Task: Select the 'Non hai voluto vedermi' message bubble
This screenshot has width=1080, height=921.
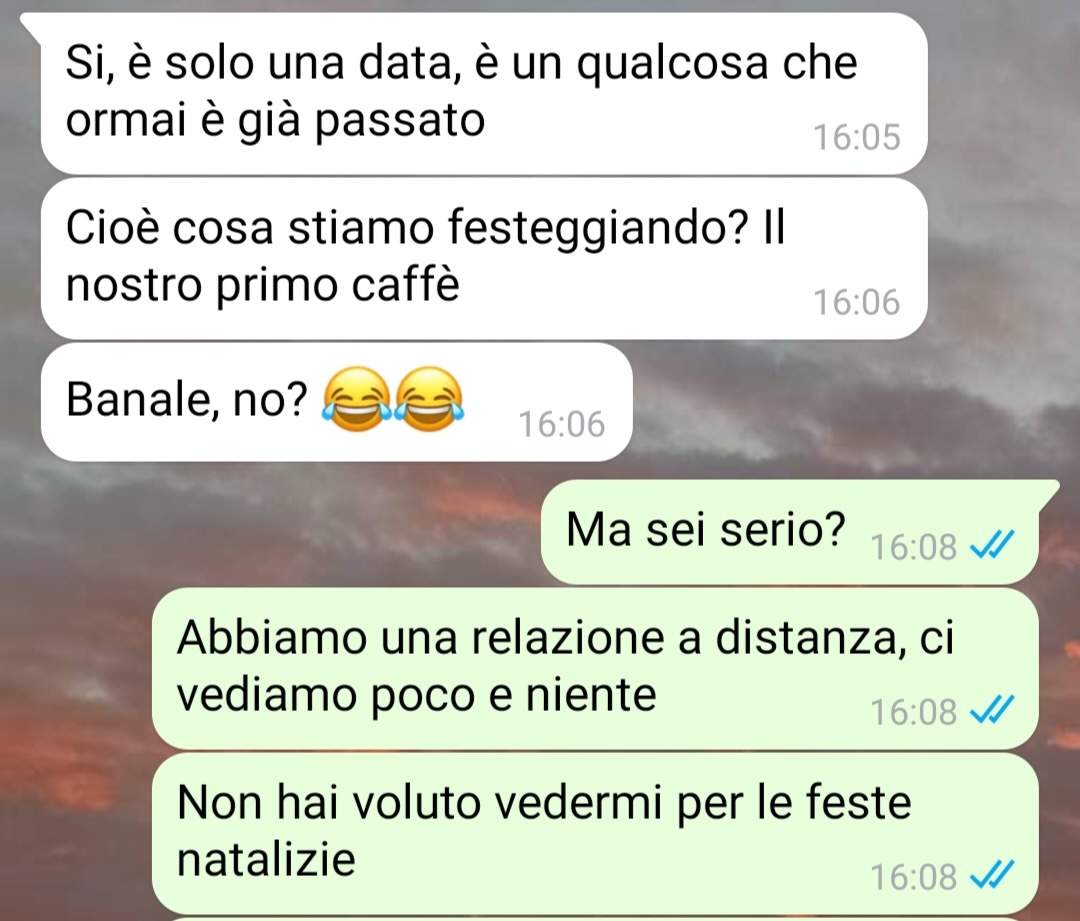Action: coord(595,834)
